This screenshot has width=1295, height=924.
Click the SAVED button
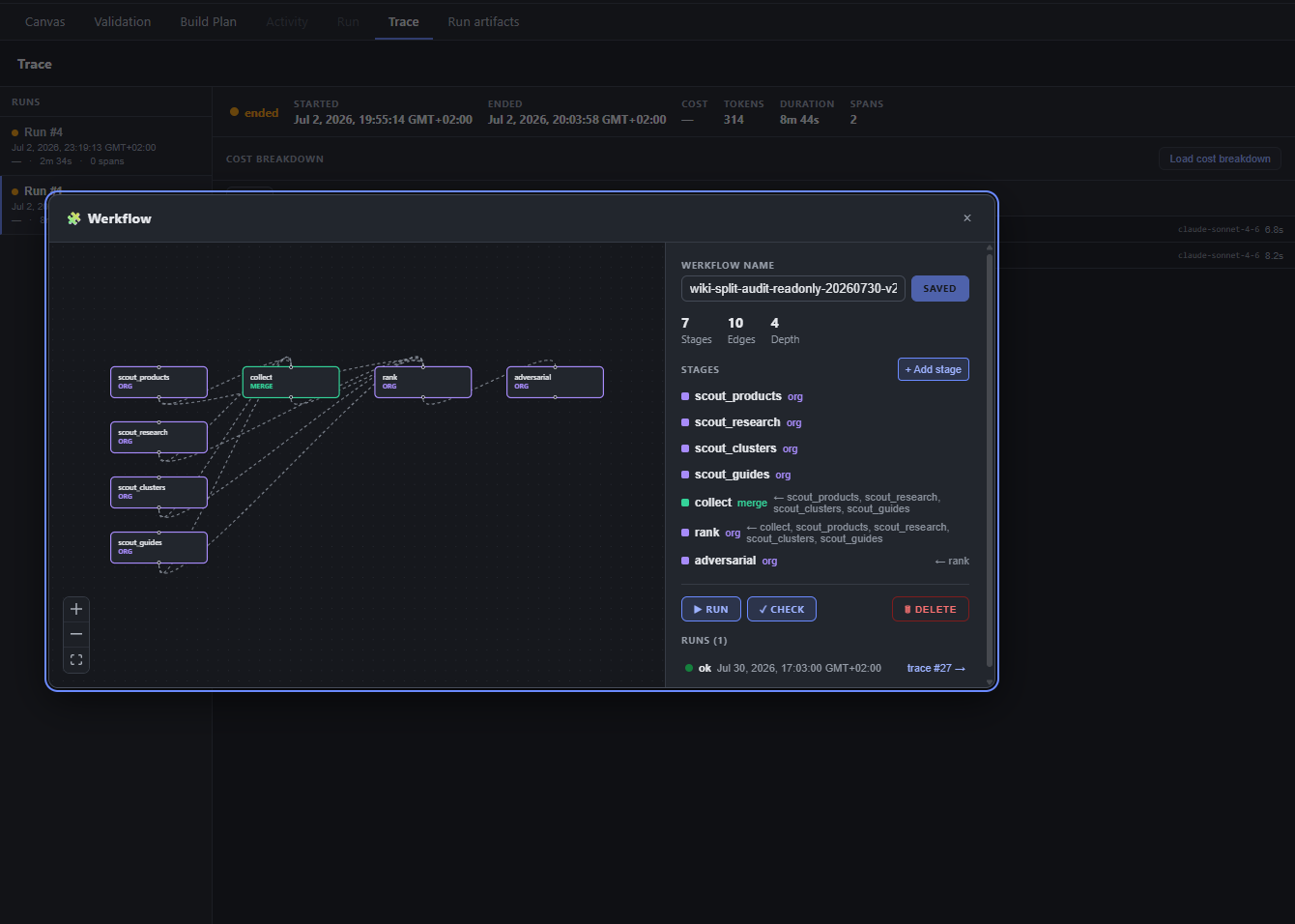[939, 288]
